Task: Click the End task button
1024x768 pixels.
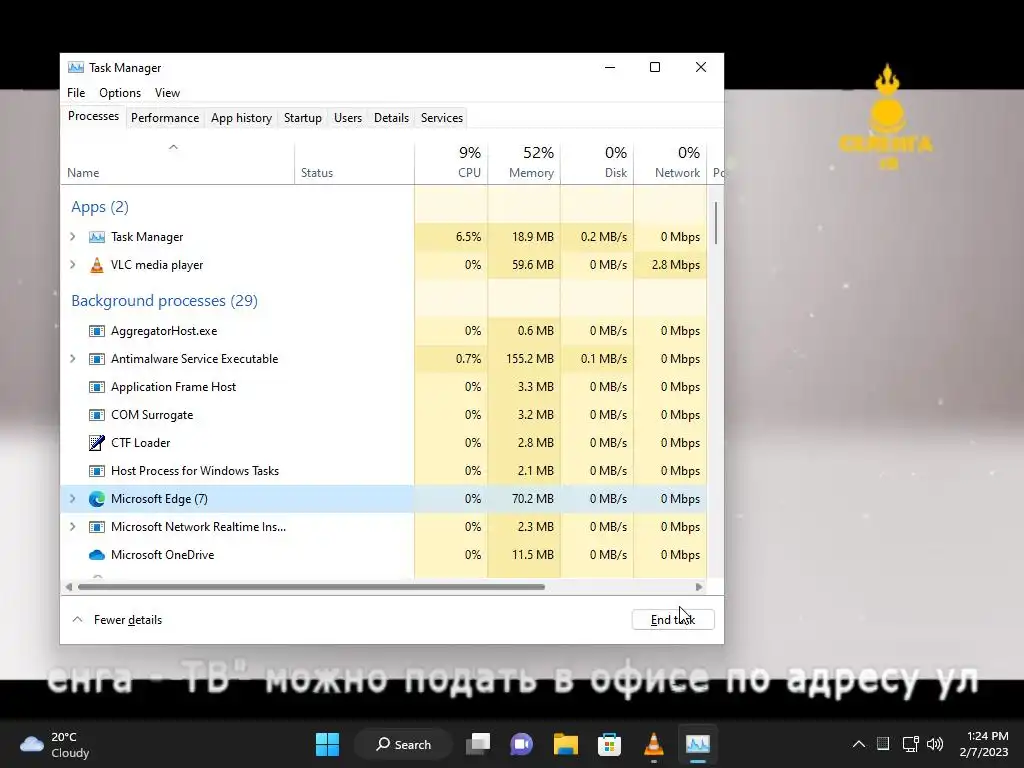Action: pos(673,620)
